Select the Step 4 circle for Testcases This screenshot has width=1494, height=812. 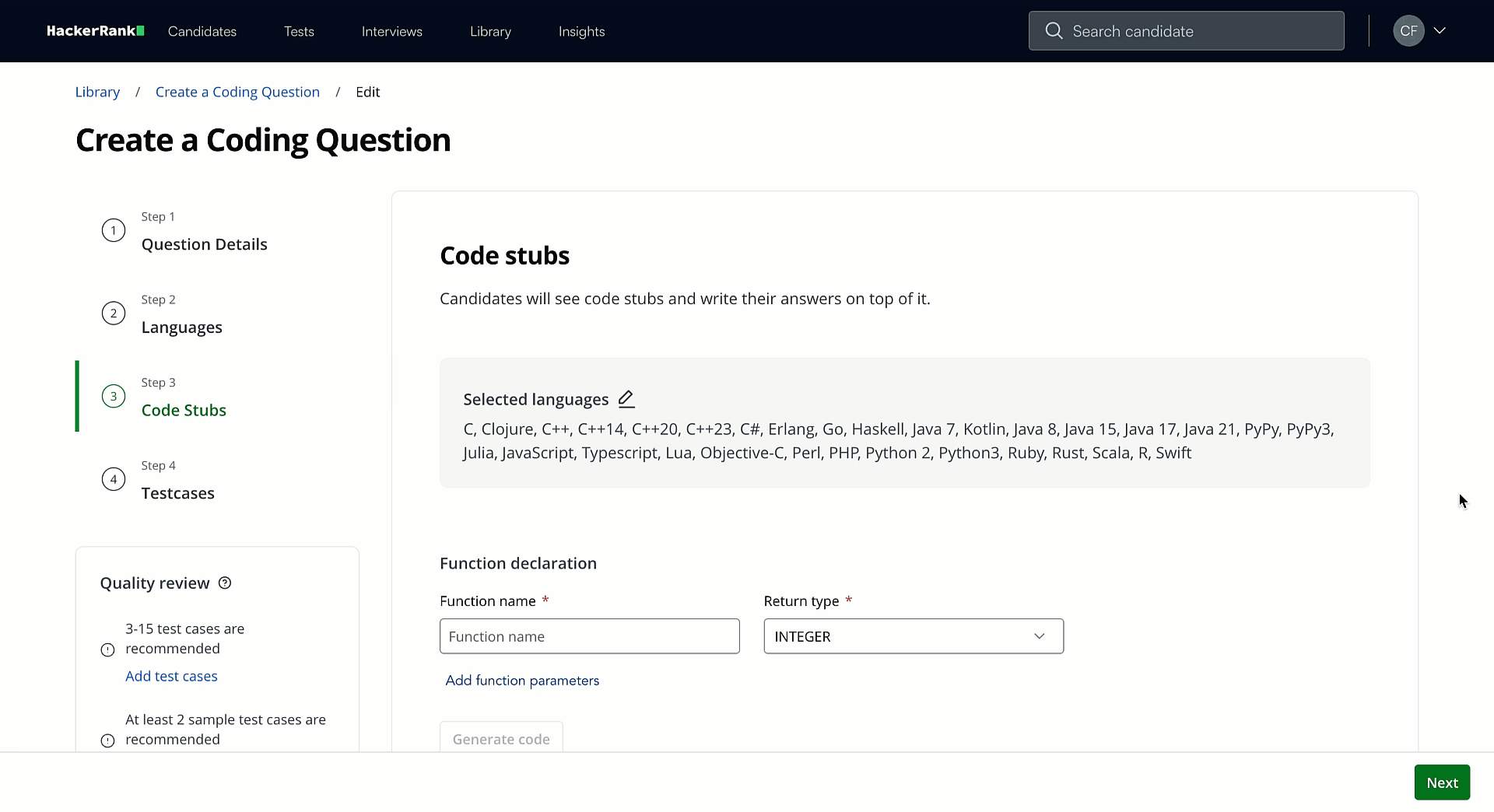tap(113, 479)
